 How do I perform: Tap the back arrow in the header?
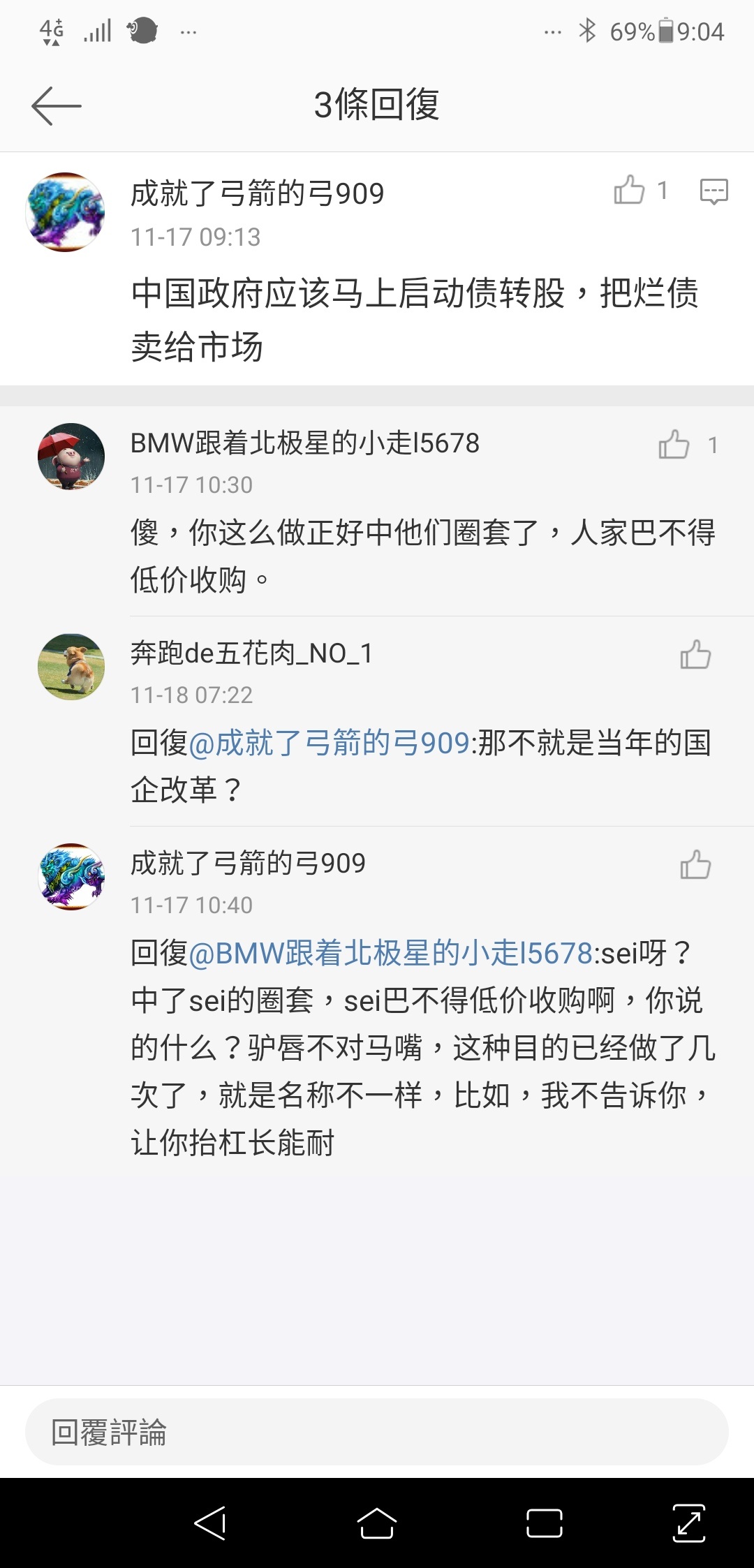pos(57,106)
